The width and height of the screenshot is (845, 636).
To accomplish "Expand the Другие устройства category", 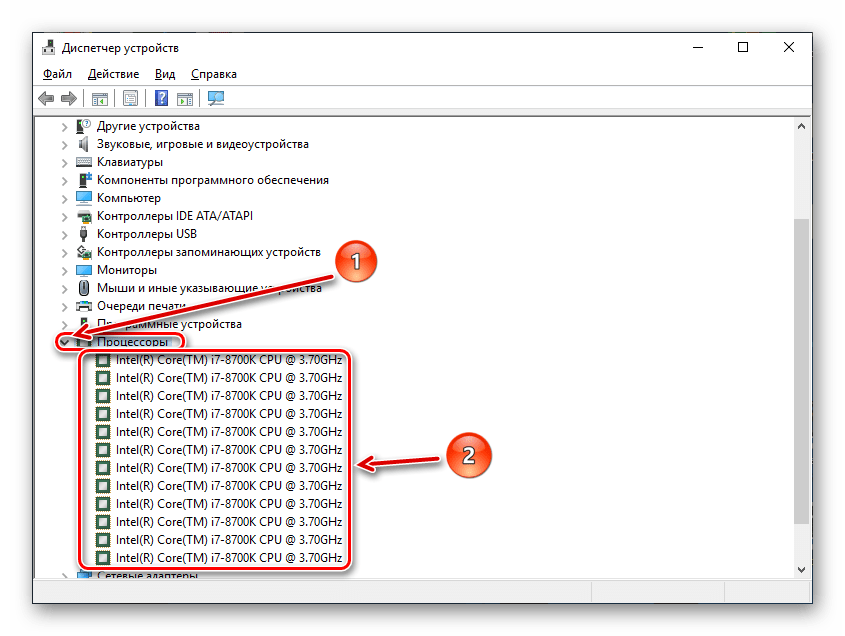I will [x=65, y=126].
